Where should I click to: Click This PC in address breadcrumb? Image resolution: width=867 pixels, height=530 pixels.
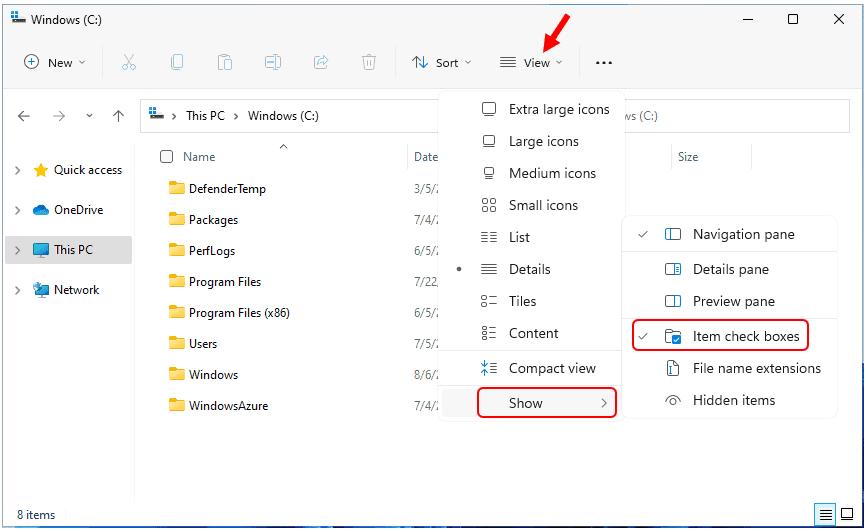pyautogui.click(x=205, y=116)
